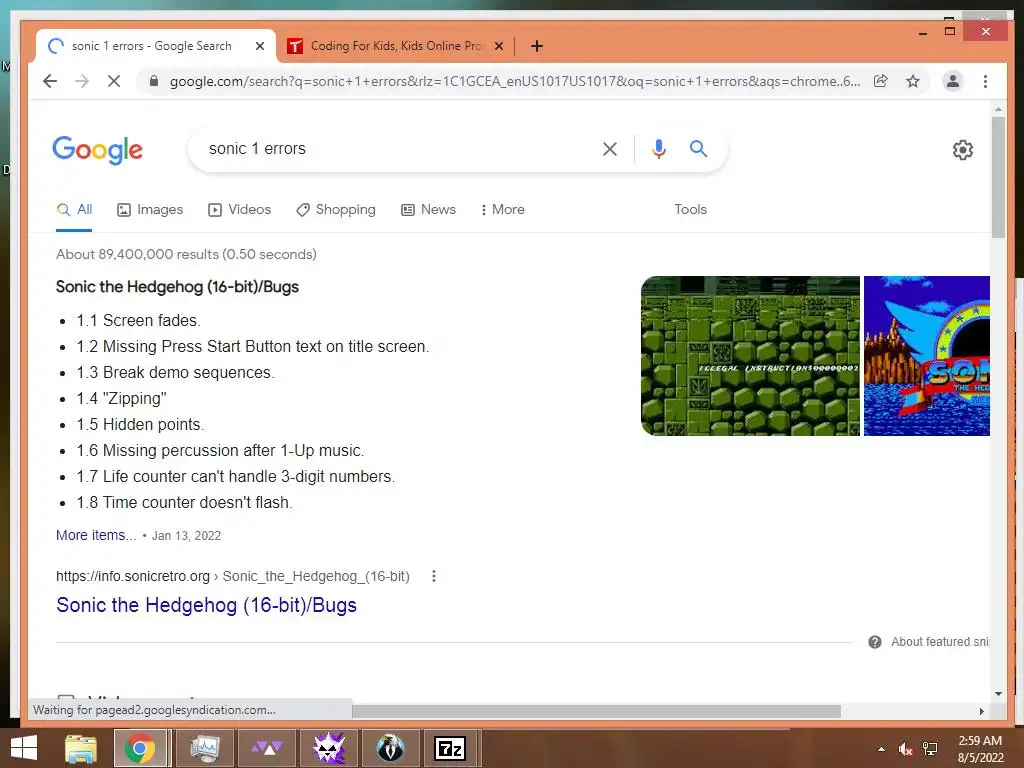The height and width of the screenshot is (768, 1024).
Task: Select the All results tab
Action: 74,210
